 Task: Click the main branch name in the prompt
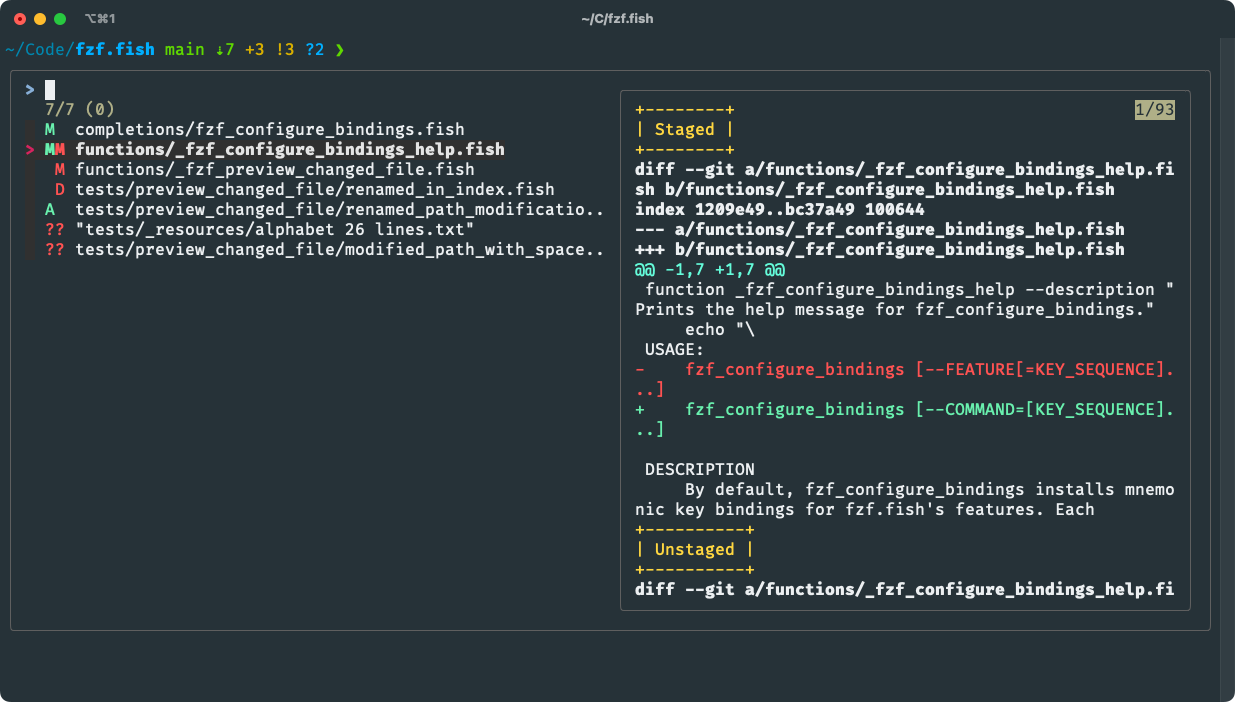185,49
